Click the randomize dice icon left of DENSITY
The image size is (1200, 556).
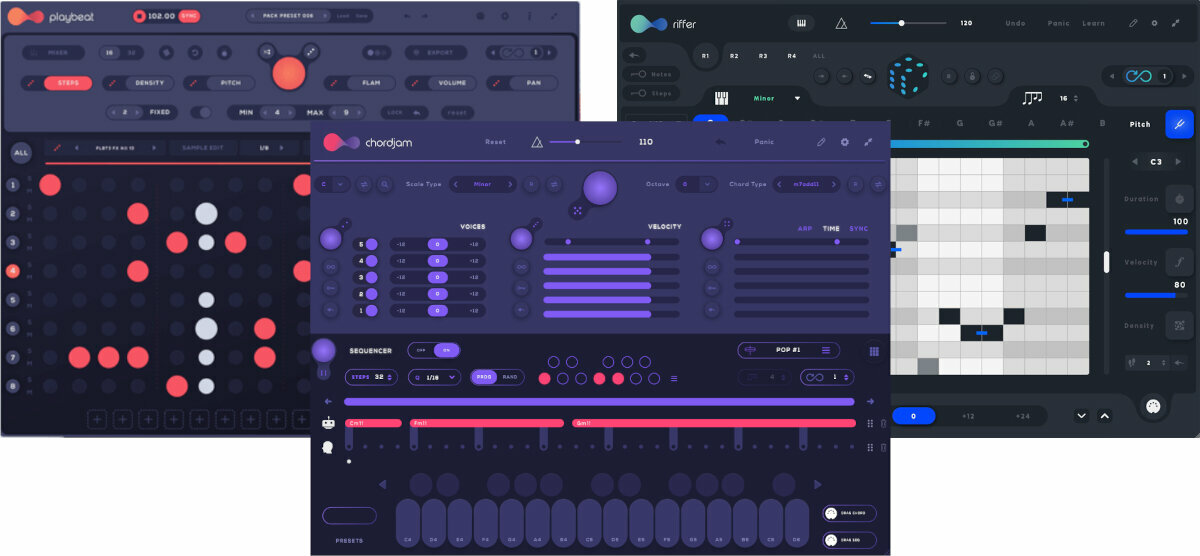coord(112,83)
